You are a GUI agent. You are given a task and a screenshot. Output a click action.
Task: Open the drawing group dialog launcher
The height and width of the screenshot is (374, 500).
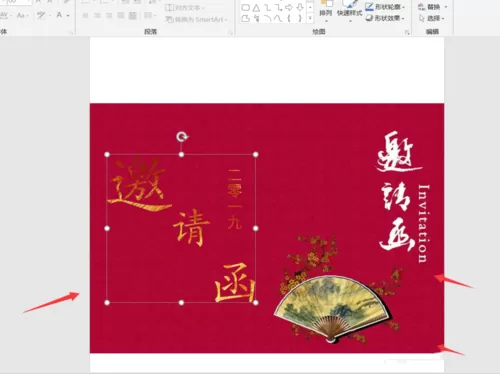[407, 32]
